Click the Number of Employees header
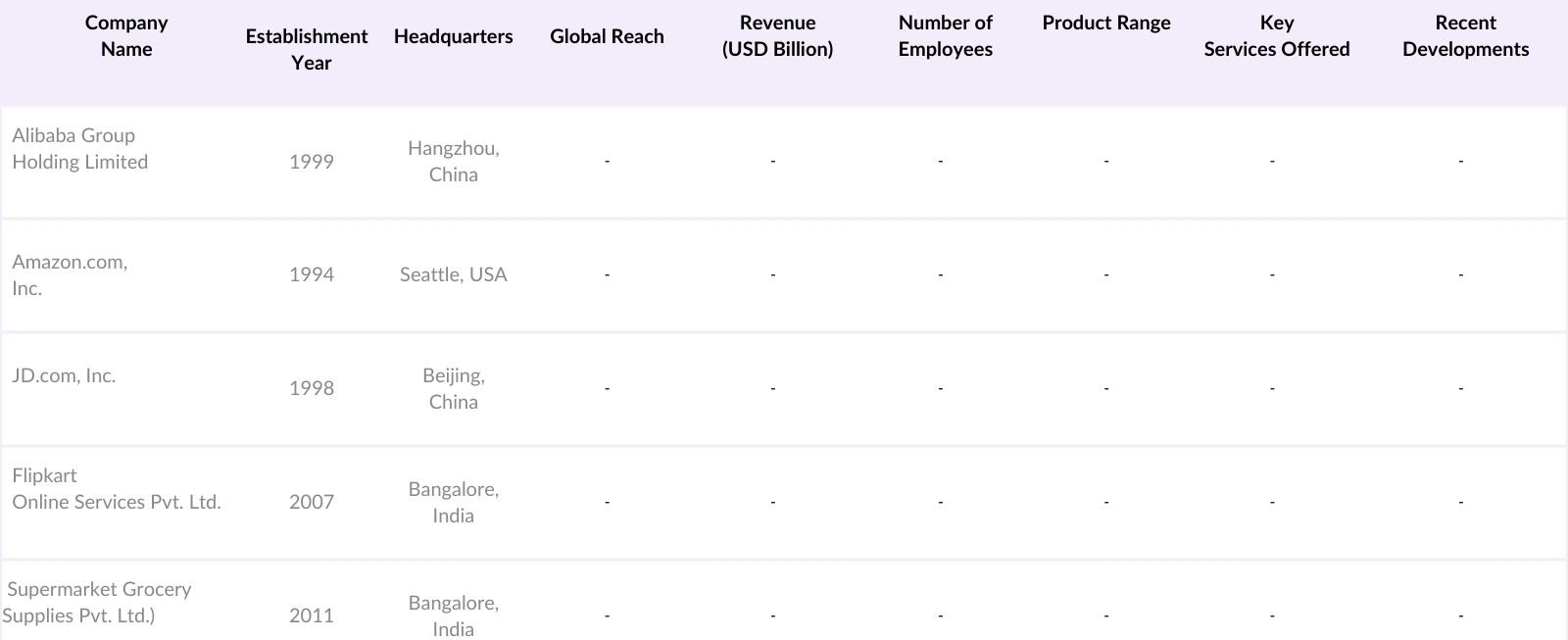This screenshot has height=640, width=1568. click(945, 36)
